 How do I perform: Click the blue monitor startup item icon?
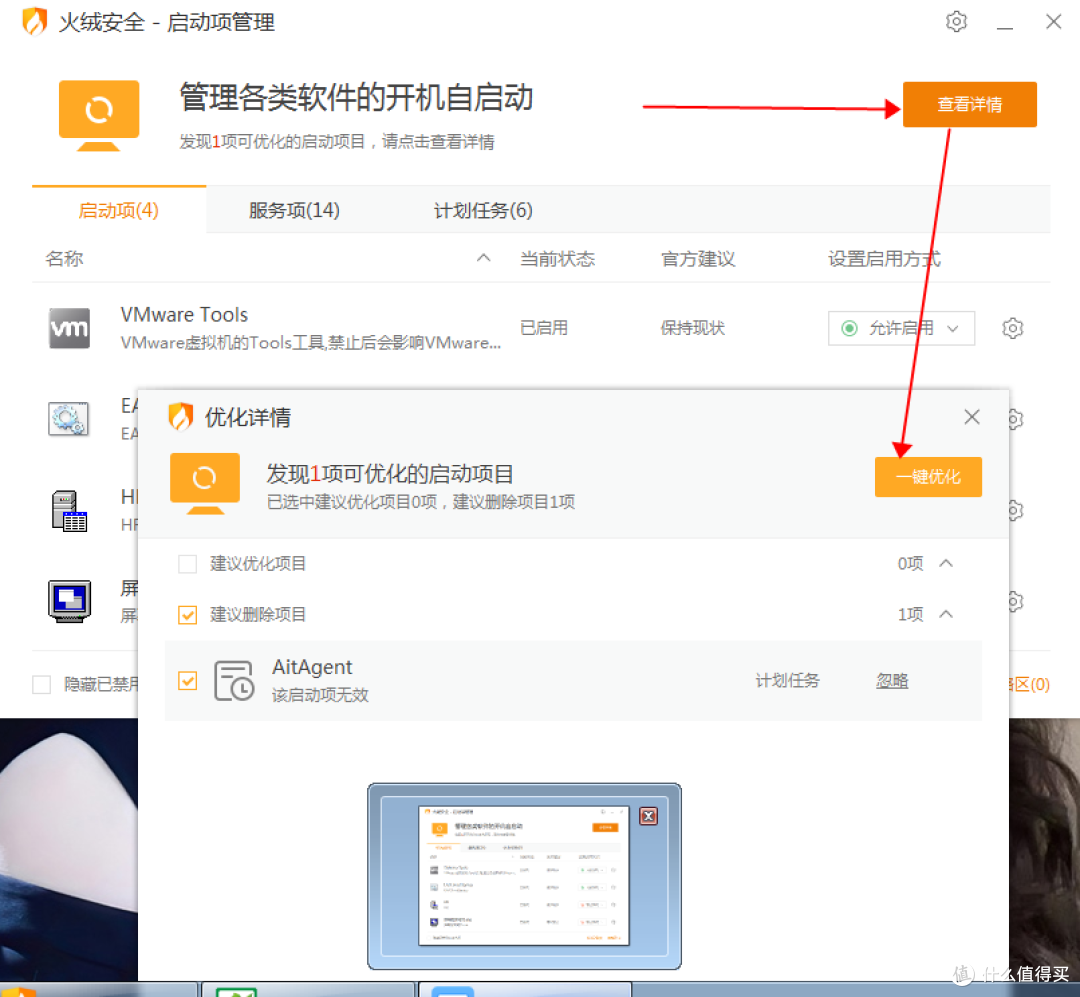point(69,601)
